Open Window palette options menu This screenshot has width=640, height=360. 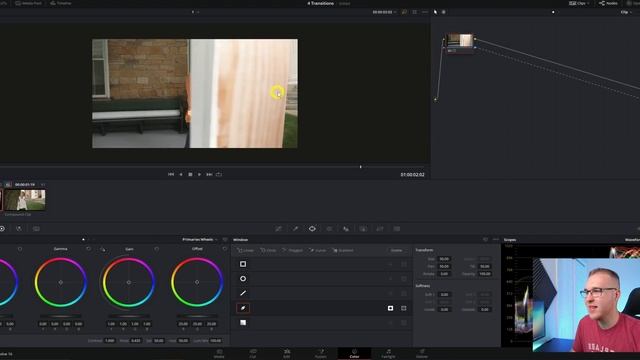[496, 240]
